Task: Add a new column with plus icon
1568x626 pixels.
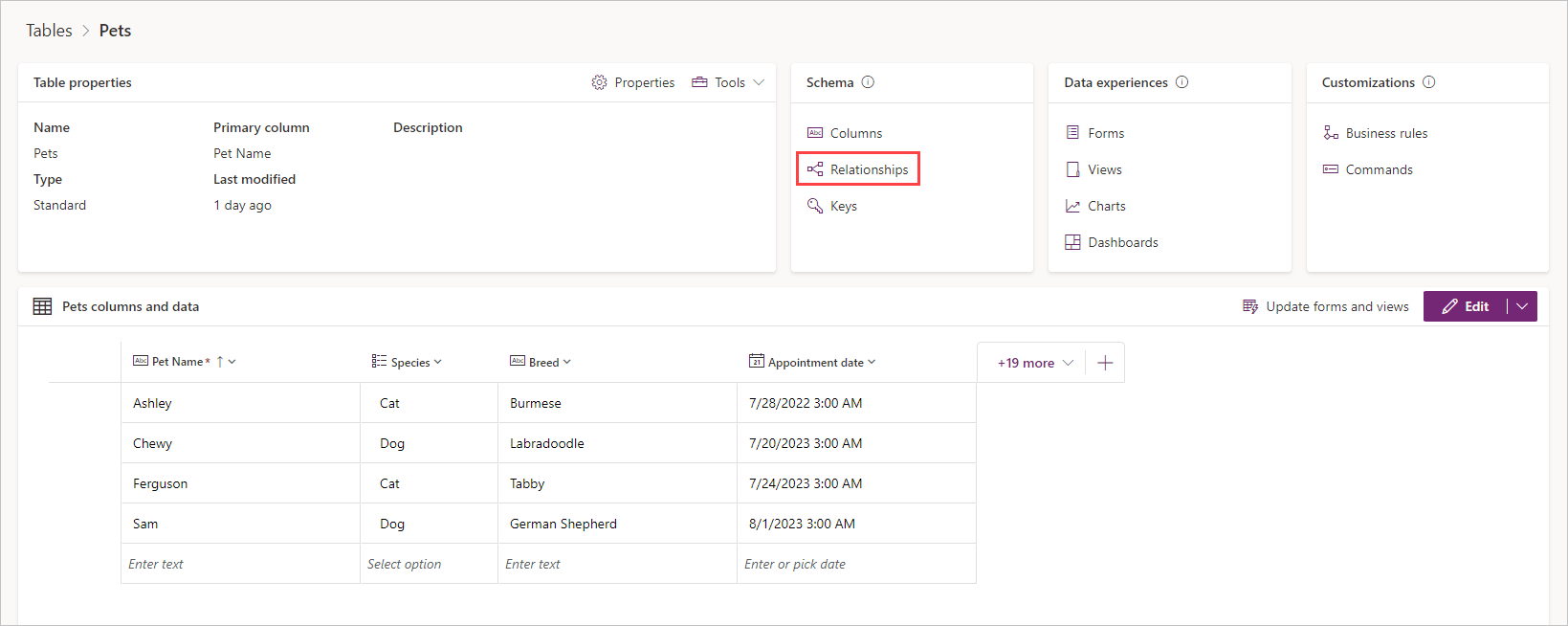Action: tap(1105, 363)
